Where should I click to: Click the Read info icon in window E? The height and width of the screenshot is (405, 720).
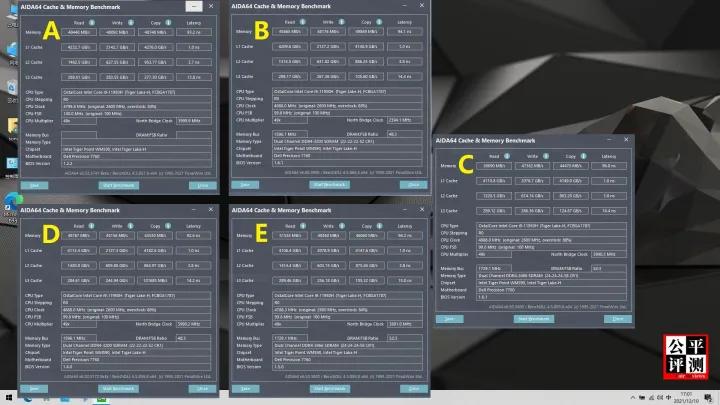click(x=303, y=226)
